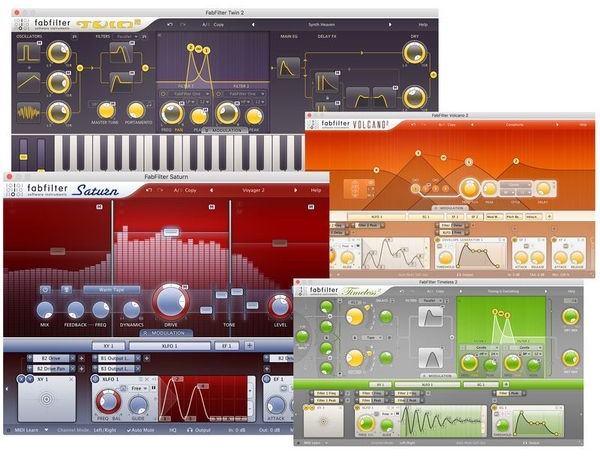Click the Voyager 2 preset name in Saturn
This screenshot has height=456, width=600.
click(253, 190)
